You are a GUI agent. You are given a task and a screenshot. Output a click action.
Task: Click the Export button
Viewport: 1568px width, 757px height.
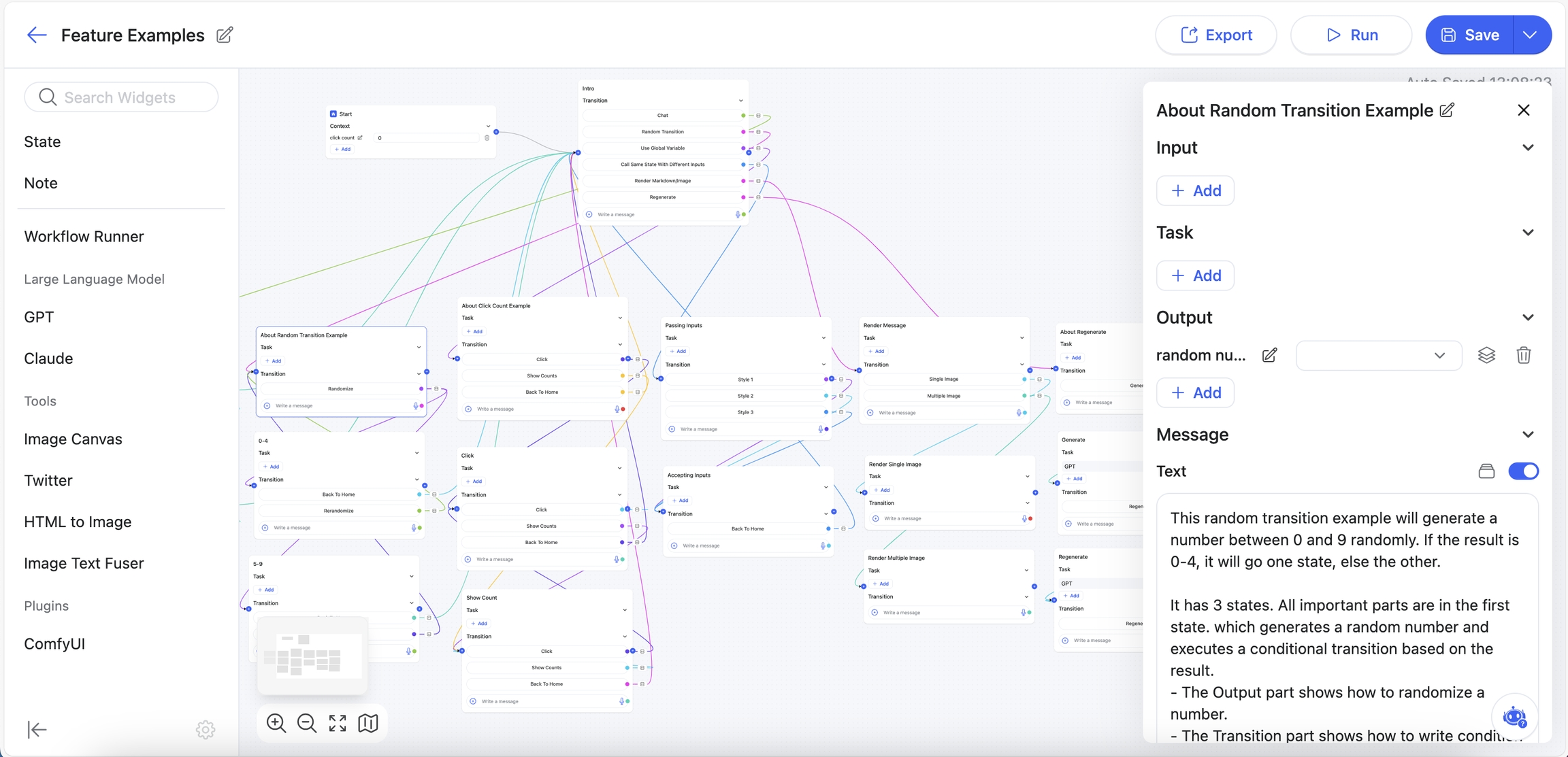point(1215,35)
